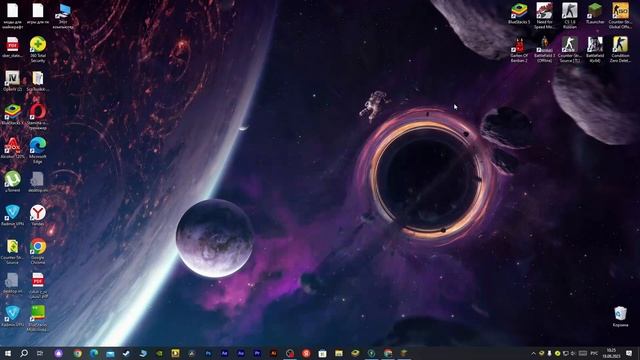Select the Battlefield 2 (Offline) shortcut

544,49
